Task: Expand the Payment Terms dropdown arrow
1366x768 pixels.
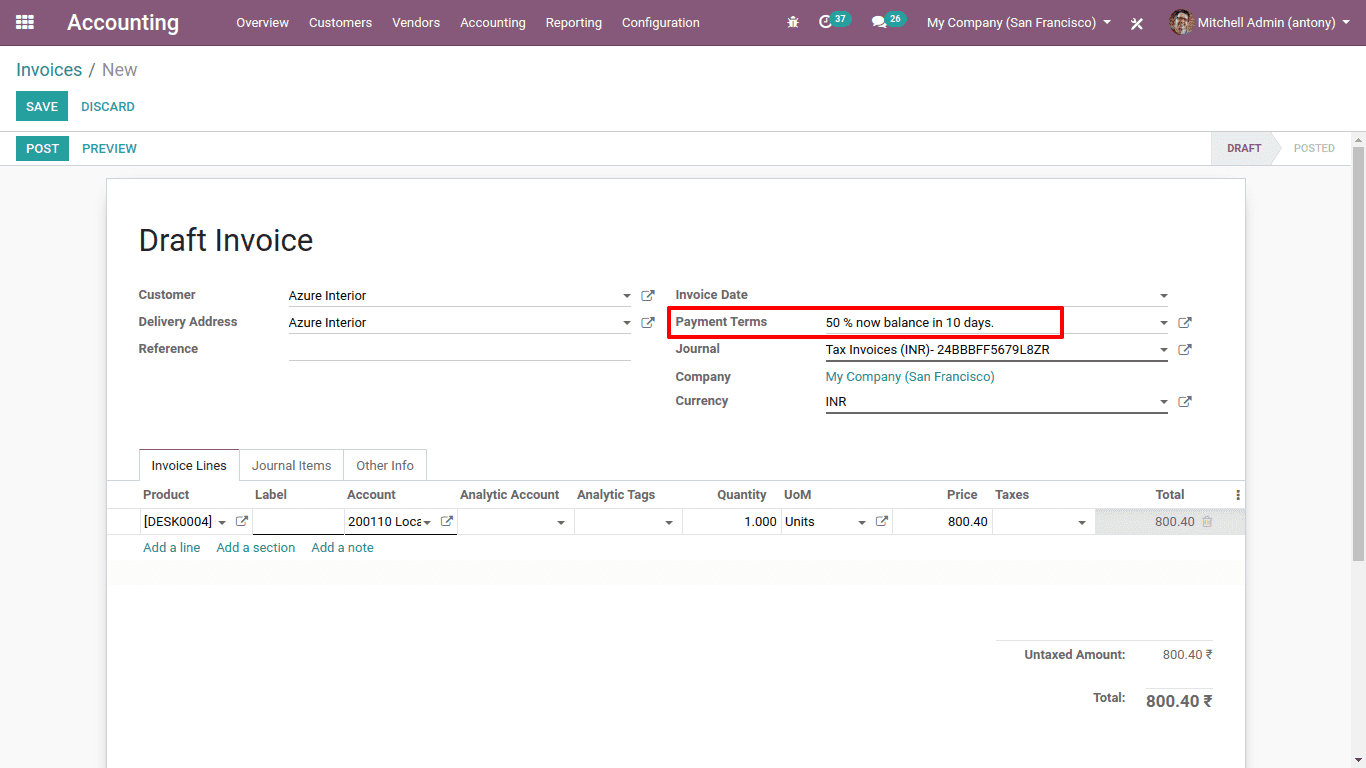Action: (1163, 323)
